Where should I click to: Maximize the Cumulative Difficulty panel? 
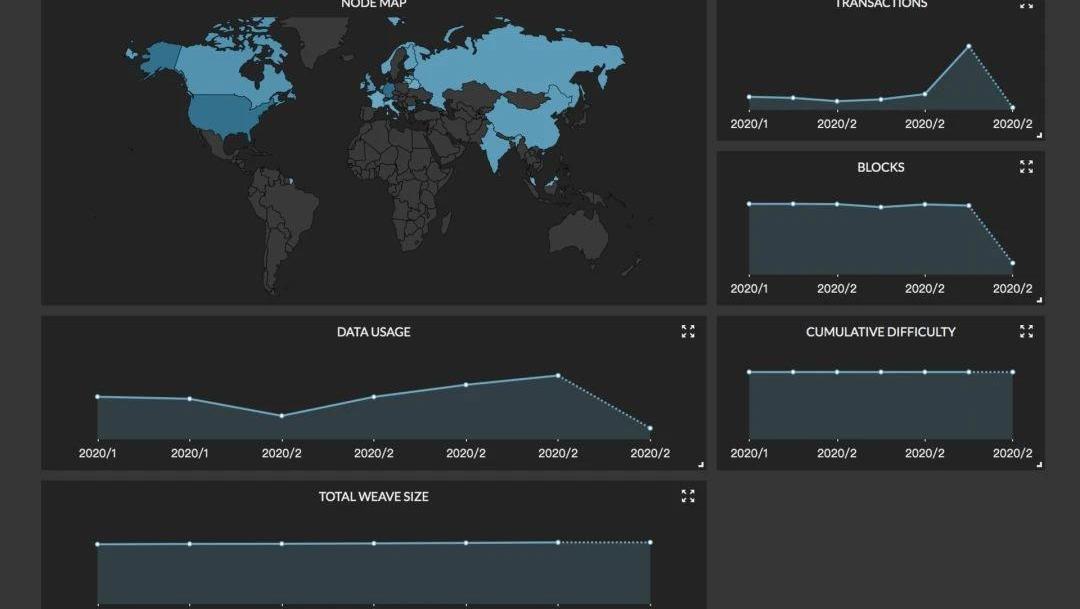coord(1026,331)
